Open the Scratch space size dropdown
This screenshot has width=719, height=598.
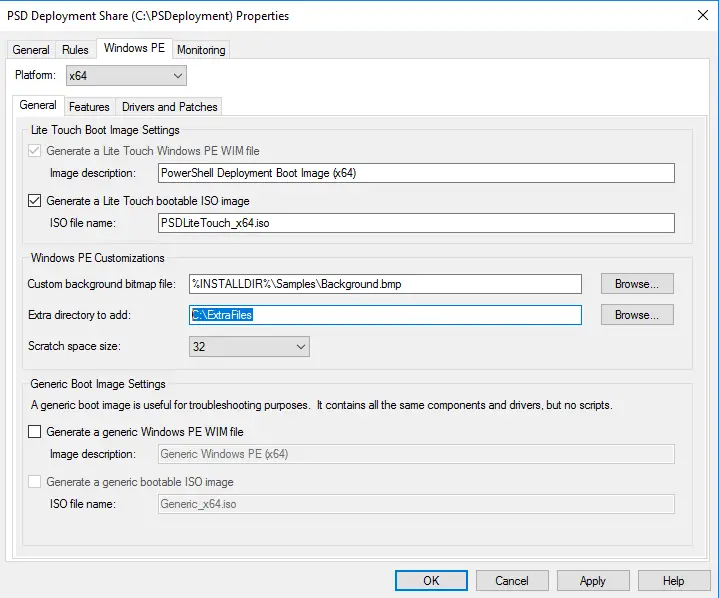(249, 347)
